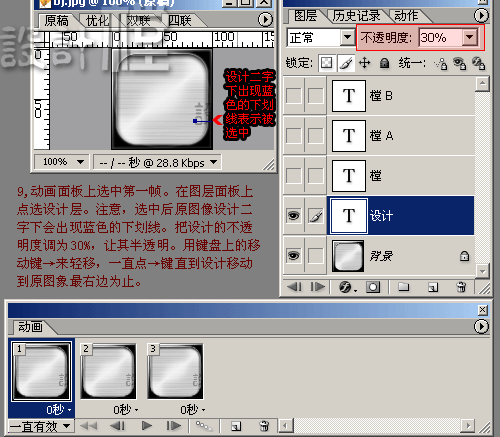Open the 正常 blend mode dropdown
Viewport: 500px width, 437px height.
coord(347,37)
